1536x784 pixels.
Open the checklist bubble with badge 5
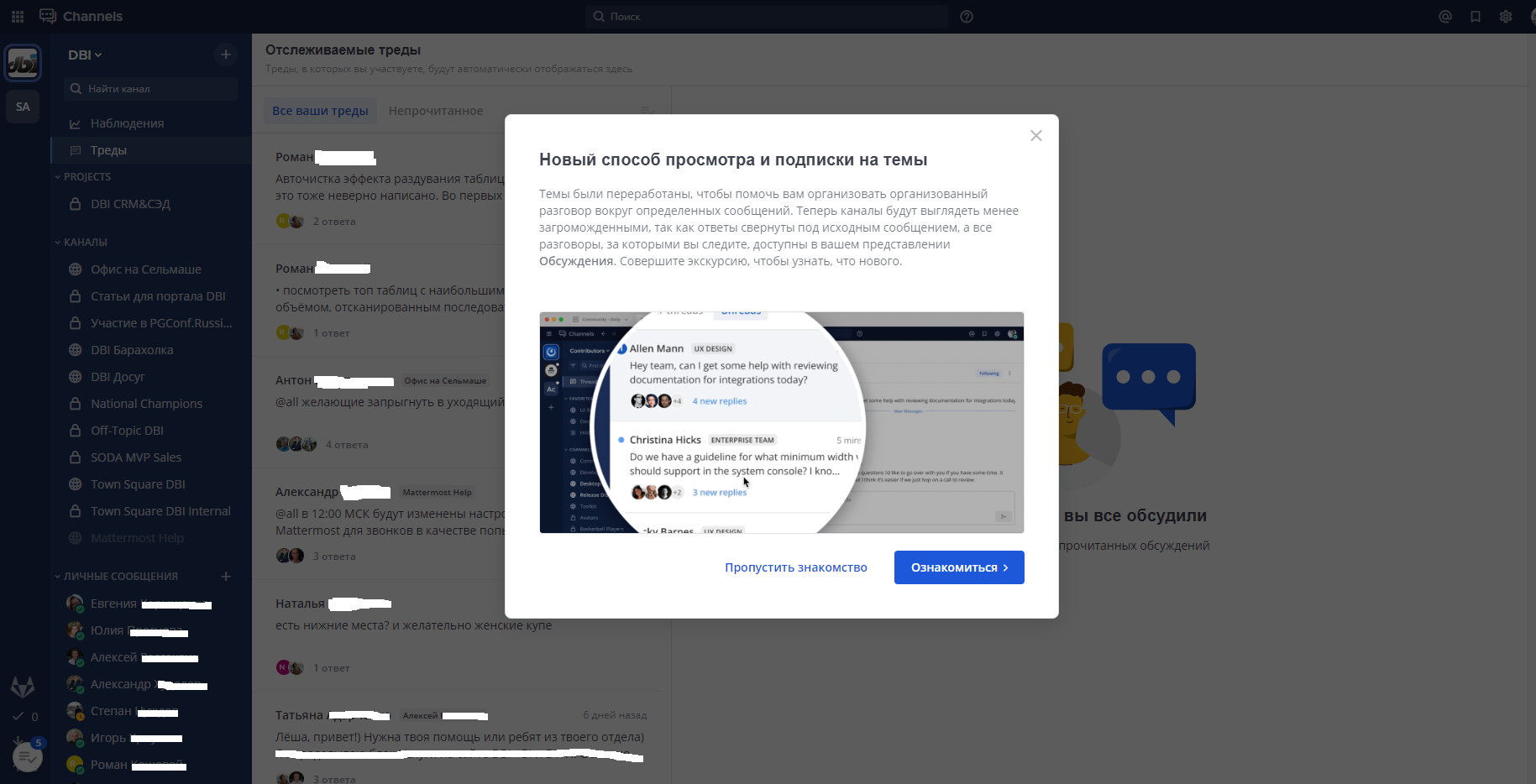click(x=27, y=755)
